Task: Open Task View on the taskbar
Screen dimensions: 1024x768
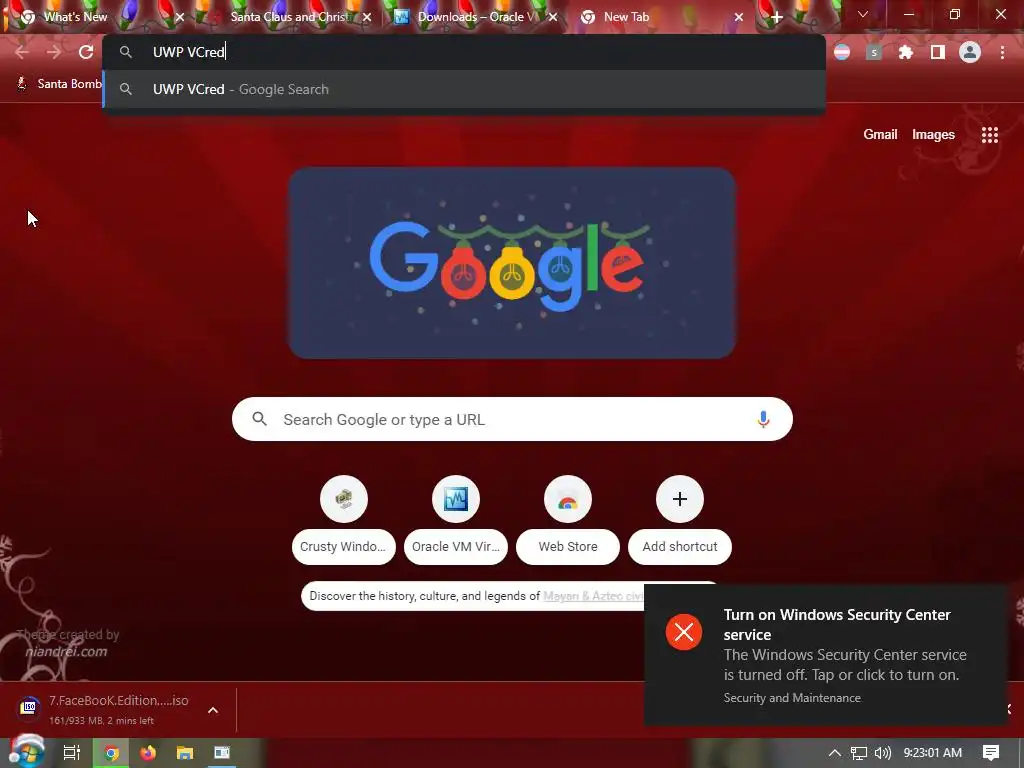Action: click(x=72, y=753)
